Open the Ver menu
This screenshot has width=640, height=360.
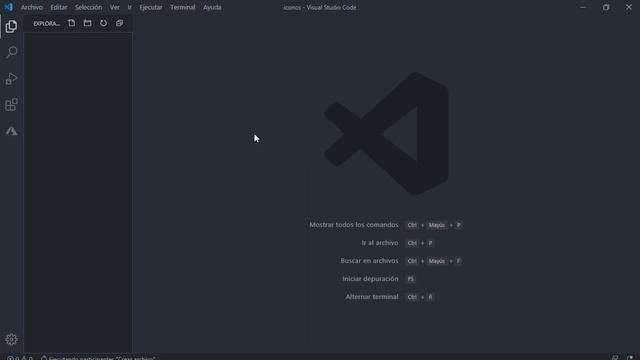point(115,7)
